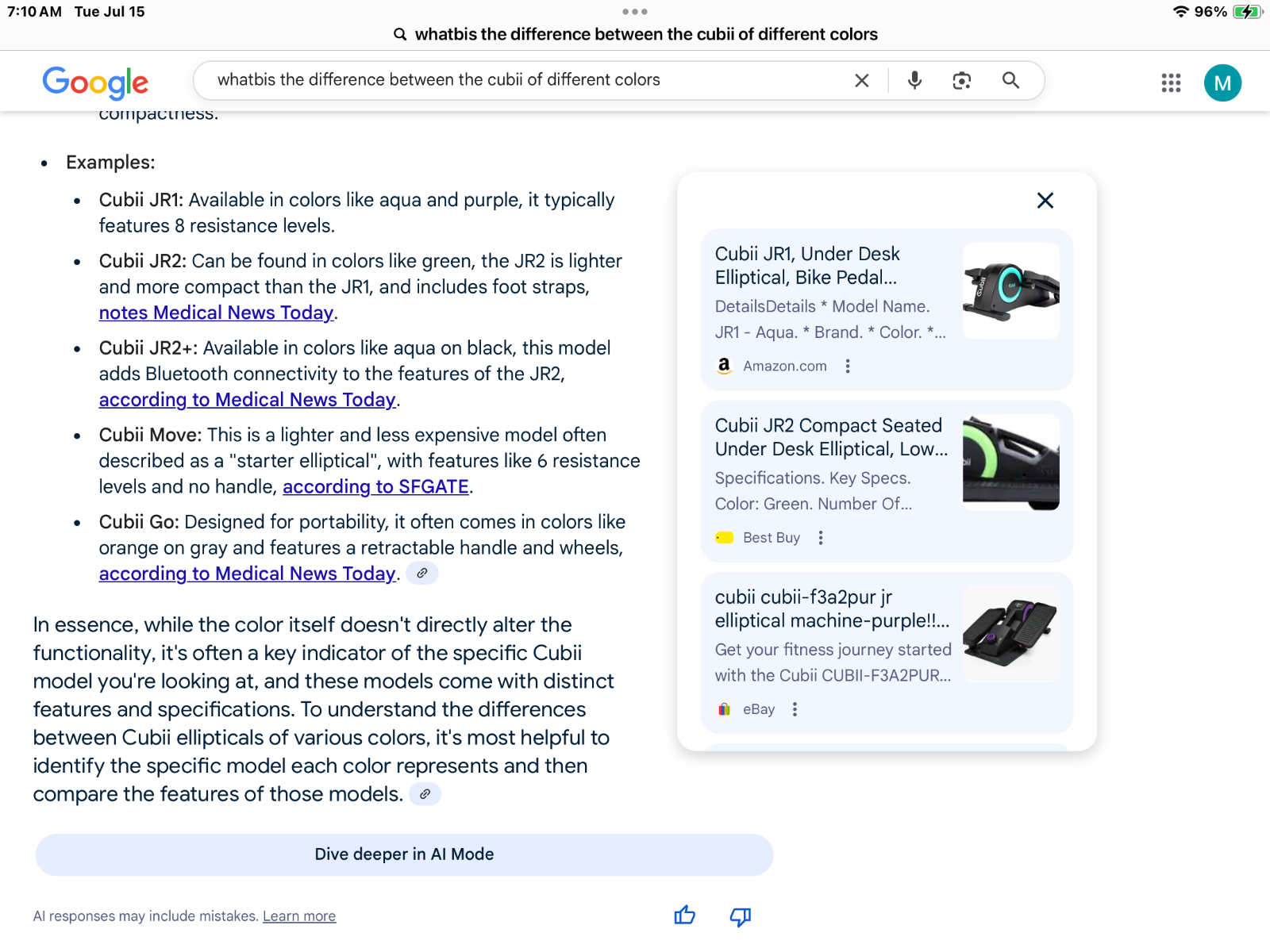1270x952 pixels.
Task: Select the 'Cubii JR2+:' bullet label
Action: [148, 348]
